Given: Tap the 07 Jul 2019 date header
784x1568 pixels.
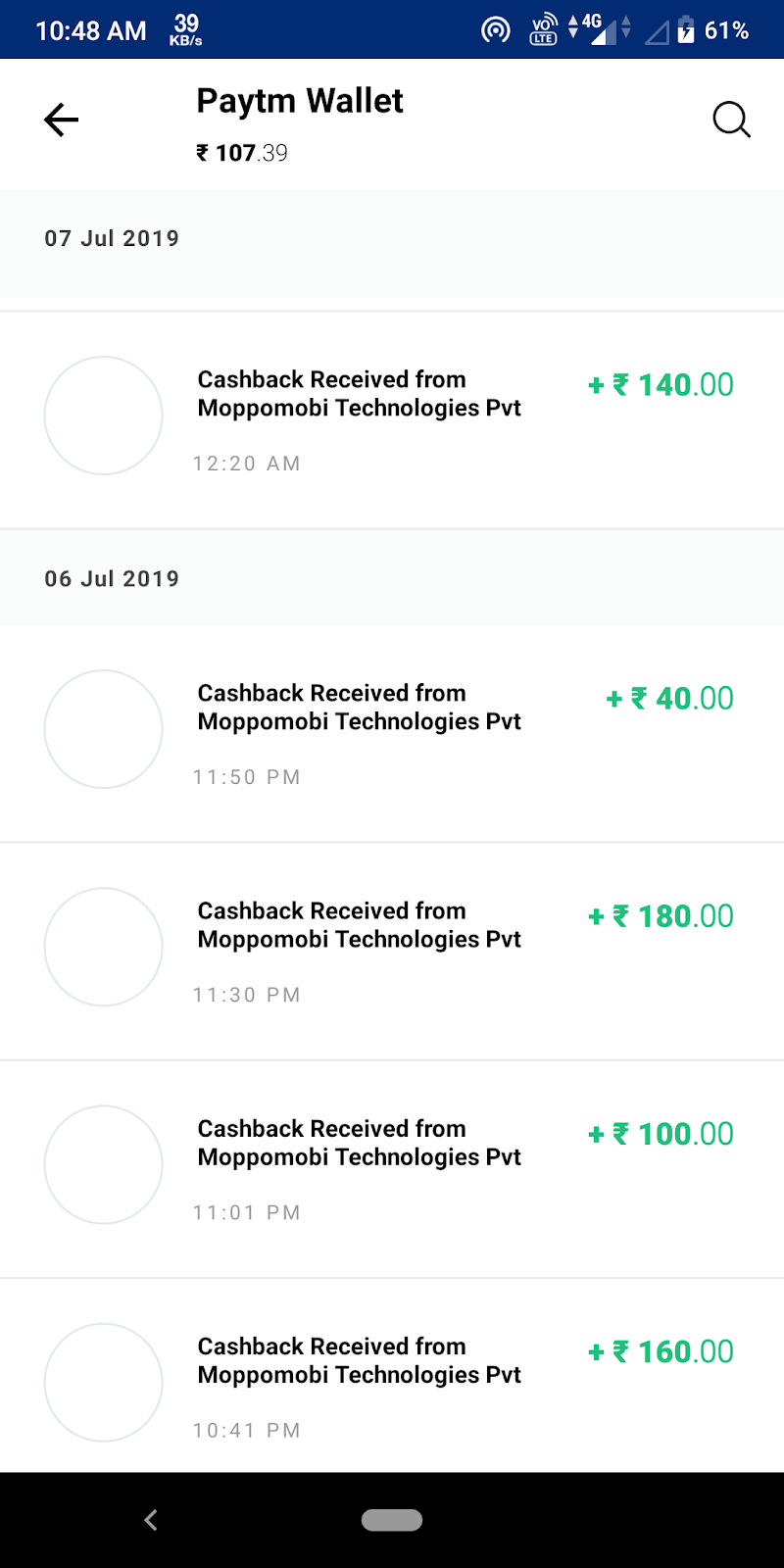Looking at the screenshot, I should click(x=112, y=238).
